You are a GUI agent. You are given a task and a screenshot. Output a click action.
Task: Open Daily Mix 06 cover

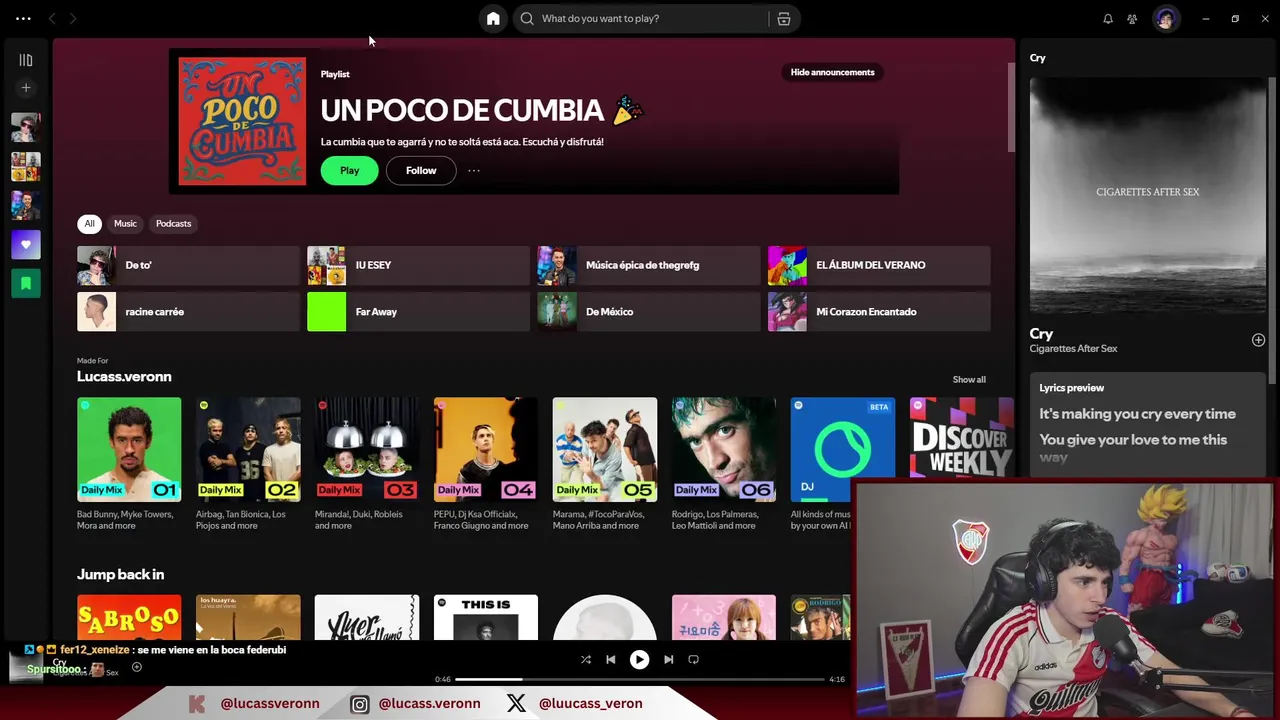coord(724,449)
